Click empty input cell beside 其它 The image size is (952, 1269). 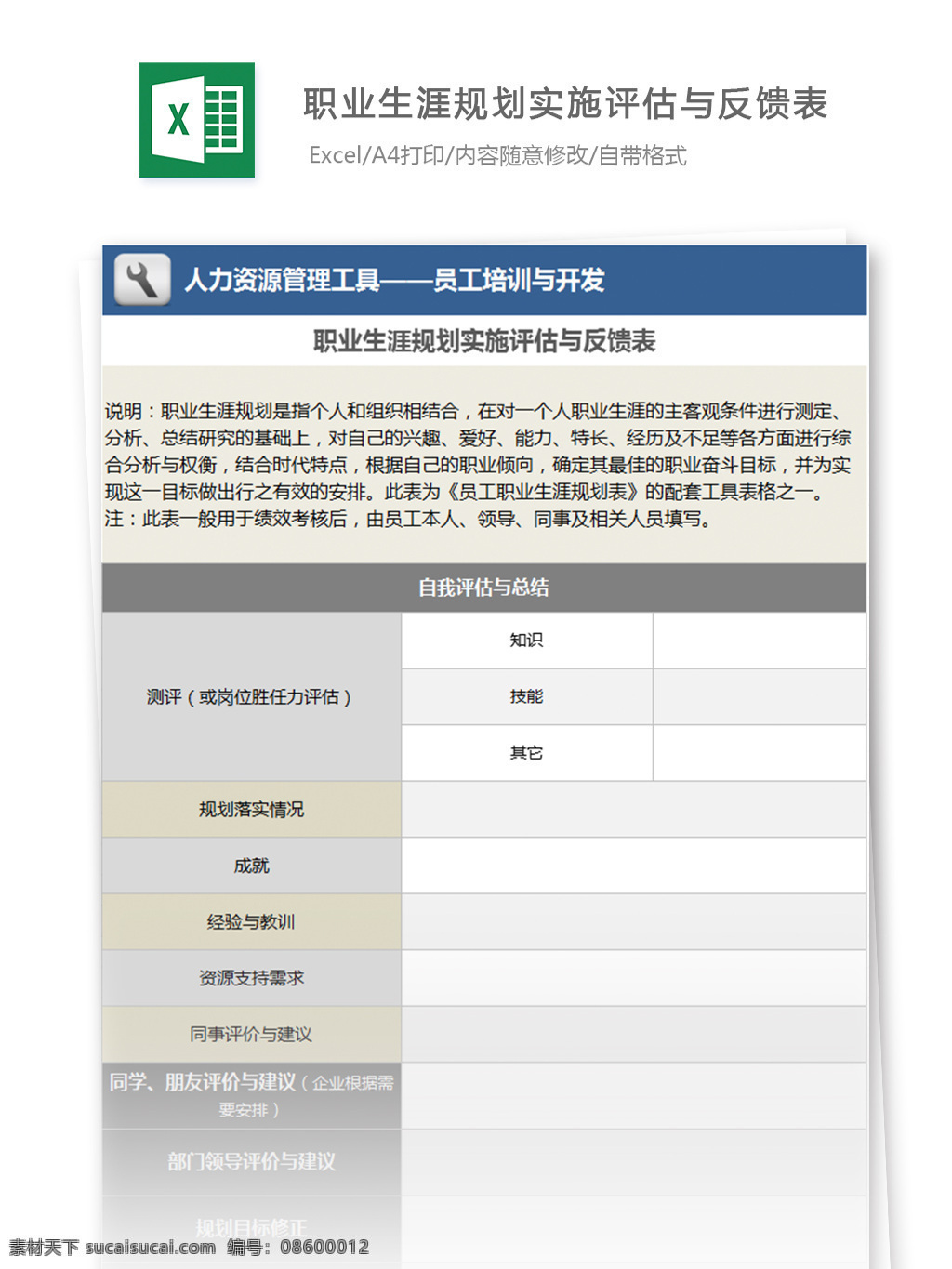(x=760, y=753)
